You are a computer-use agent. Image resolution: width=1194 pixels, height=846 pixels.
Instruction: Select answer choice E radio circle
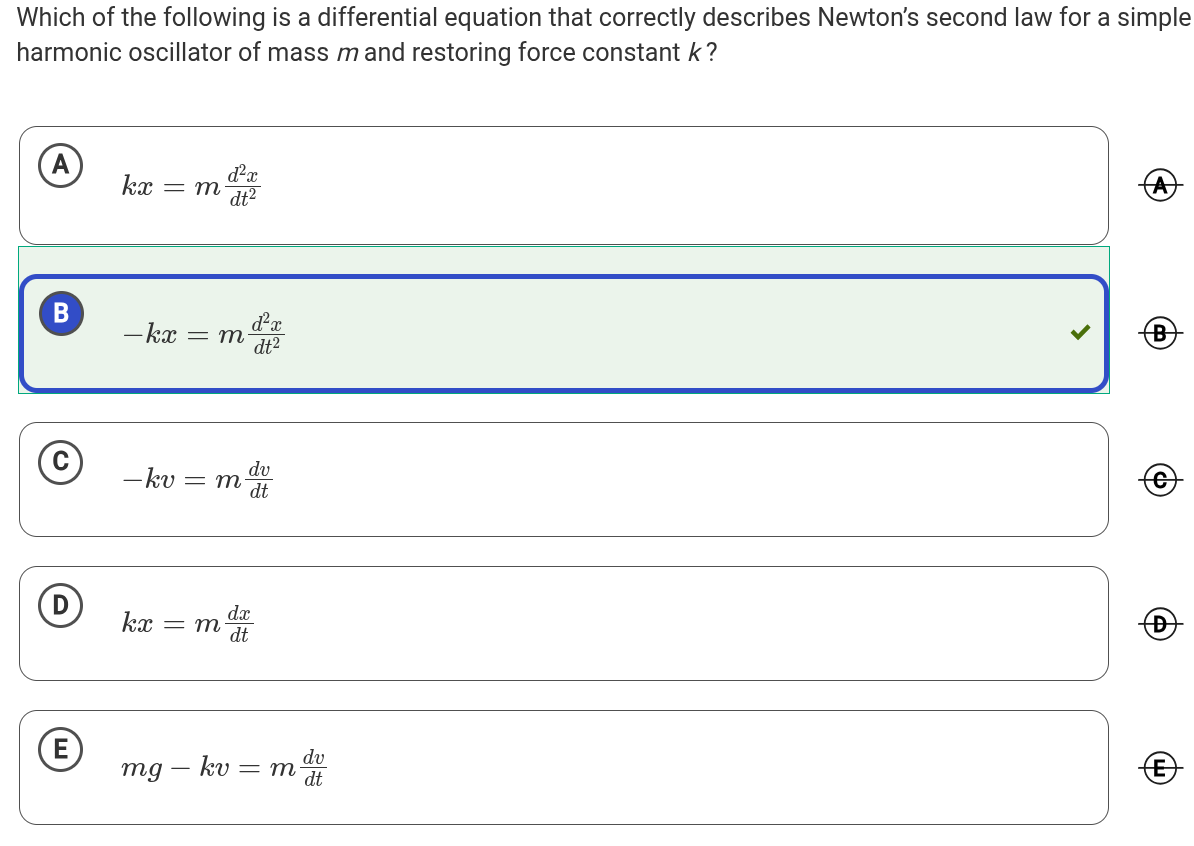tap(61, 749)
